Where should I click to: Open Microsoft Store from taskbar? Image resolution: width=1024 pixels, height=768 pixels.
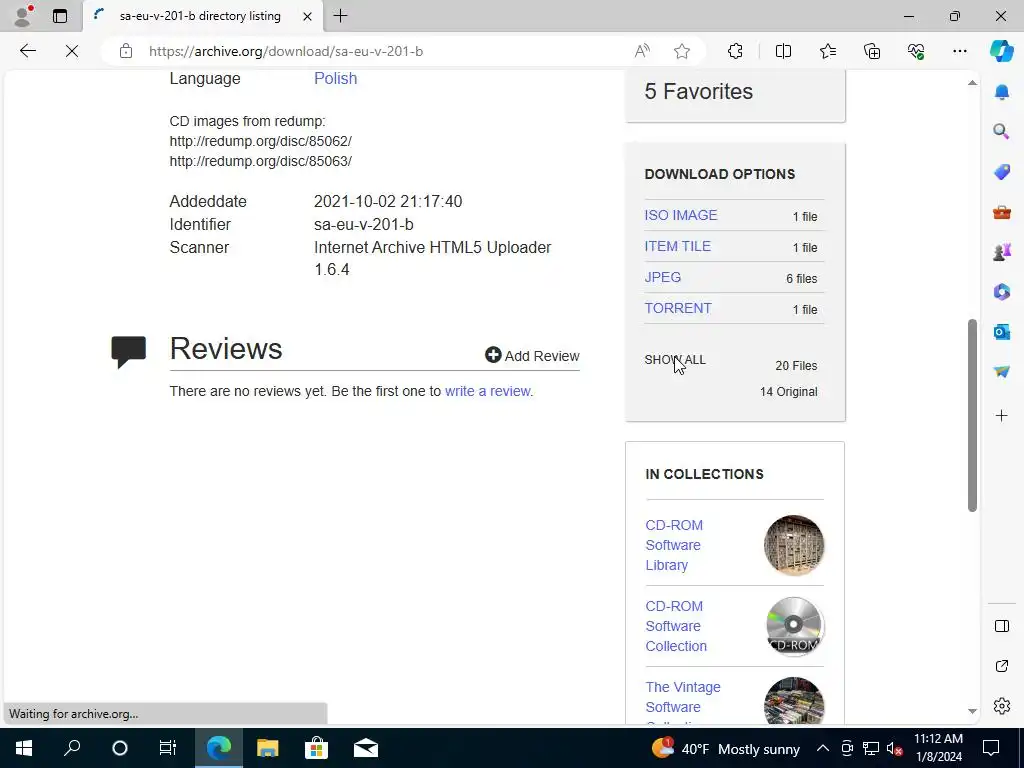(x=316, y=748)
